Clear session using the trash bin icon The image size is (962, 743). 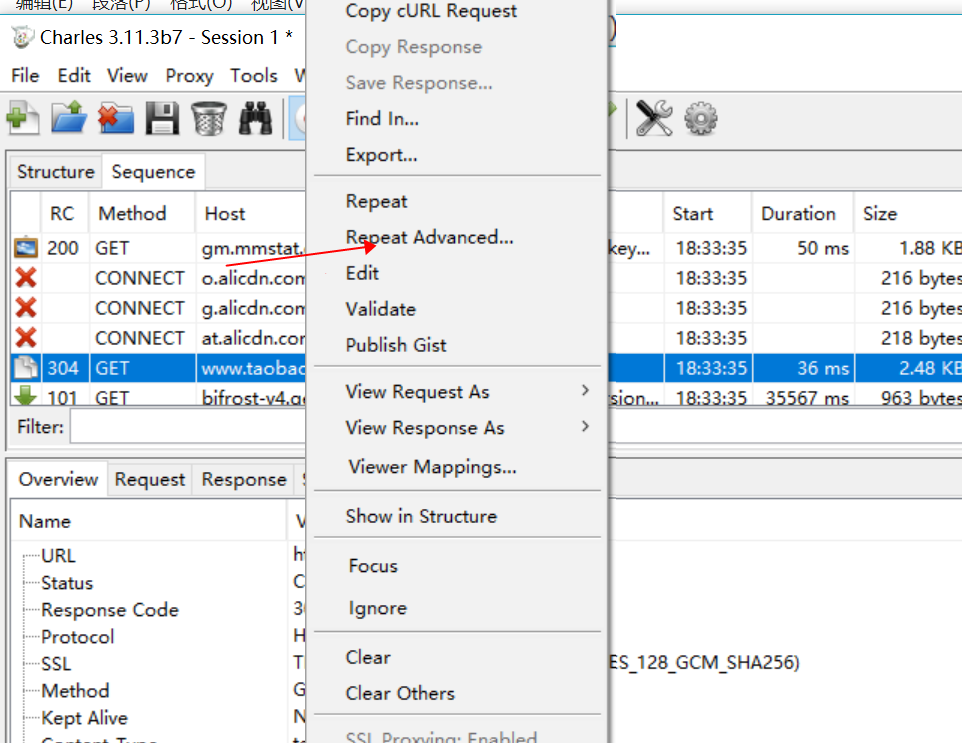209,118
